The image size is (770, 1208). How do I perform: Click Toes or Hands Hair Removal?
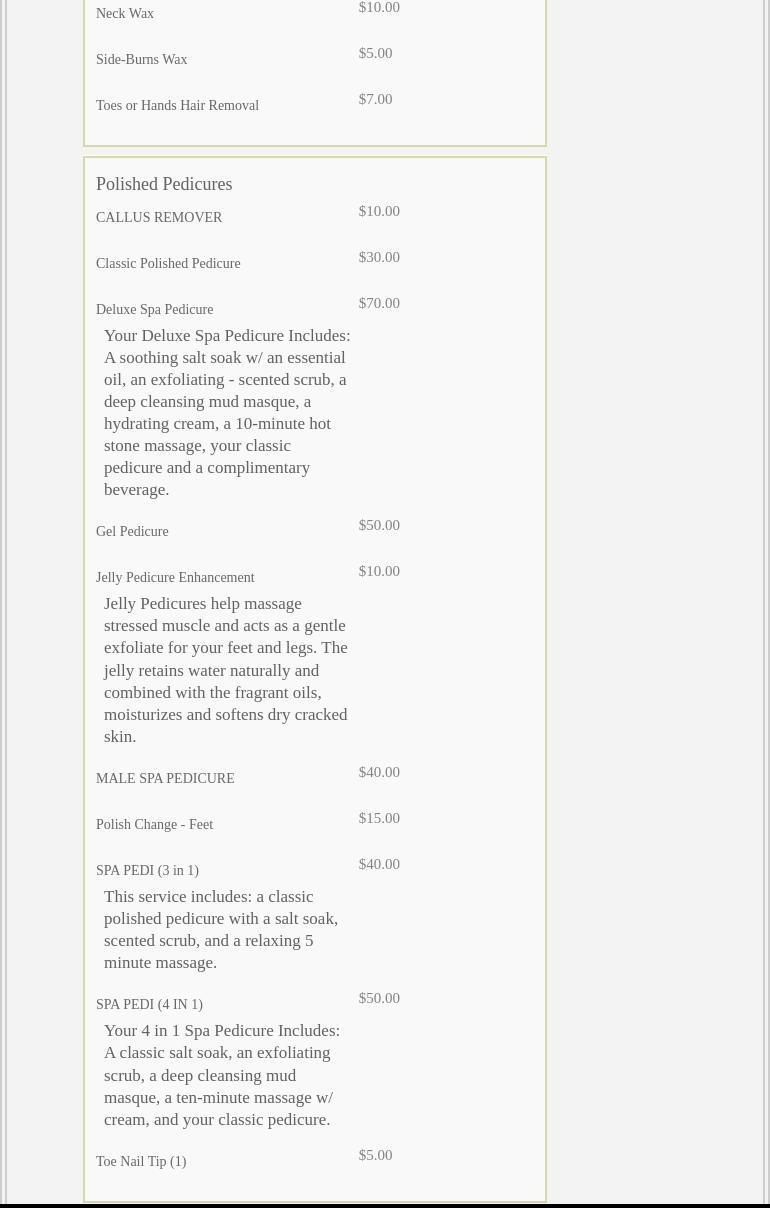pyautogui.click(x=177, y=106)
